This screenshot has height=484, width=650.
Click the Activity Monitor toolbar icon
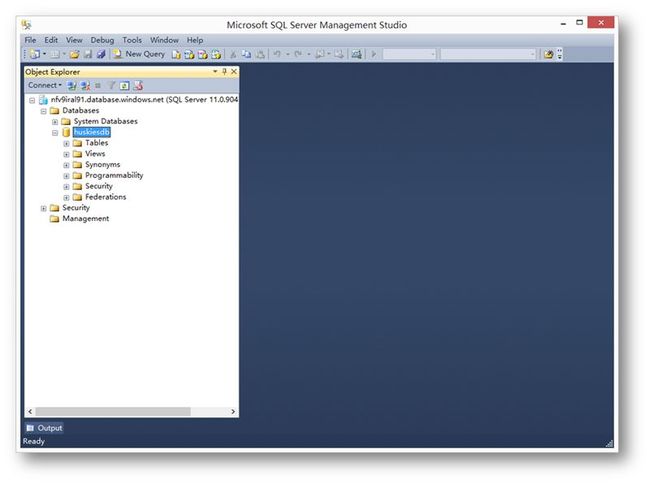click(356, 54)
